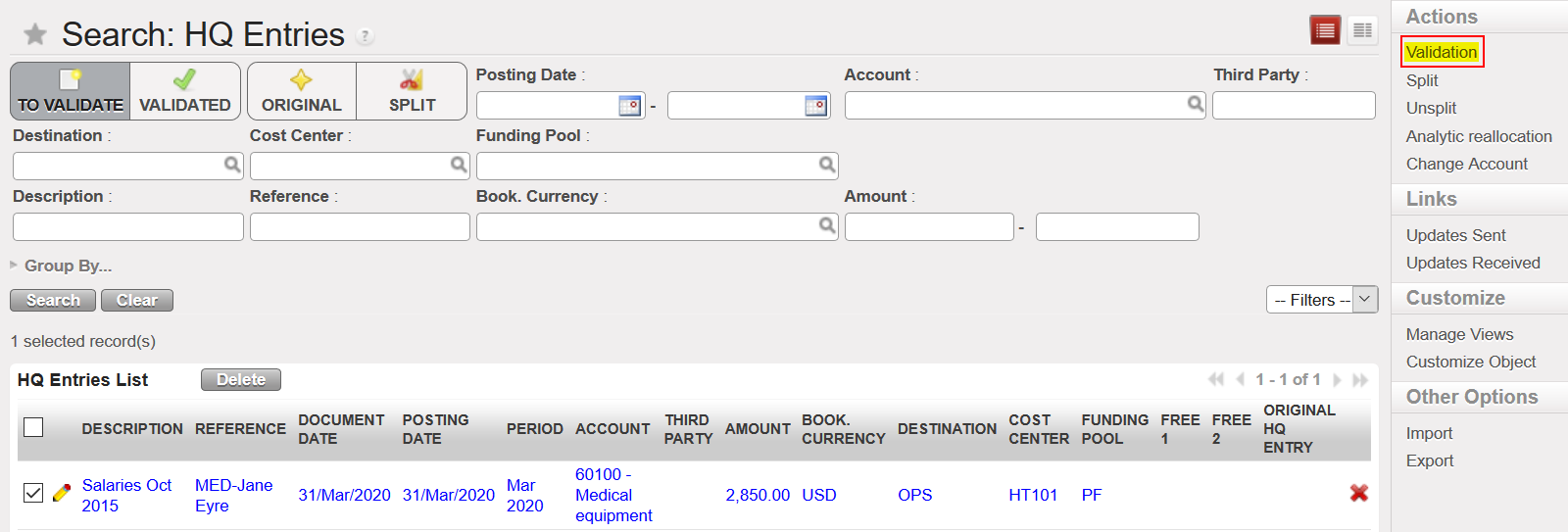Viewport: 1568px width, 532px height.
Task: Tick the select-all checkbox in table header
Action: pos(33,427)
